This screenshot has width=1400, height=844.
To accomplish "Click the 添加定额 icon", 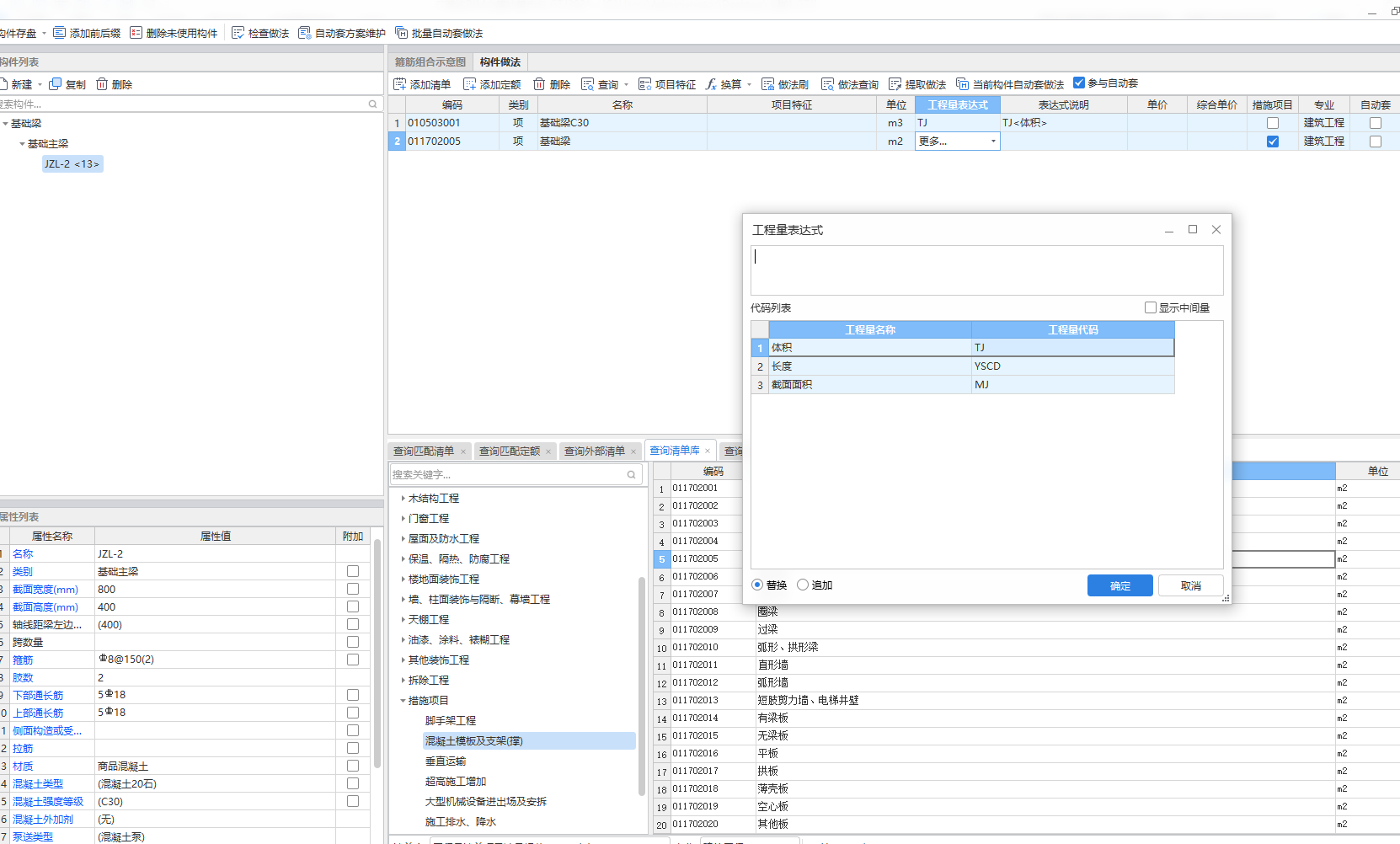I will [470, 84].
